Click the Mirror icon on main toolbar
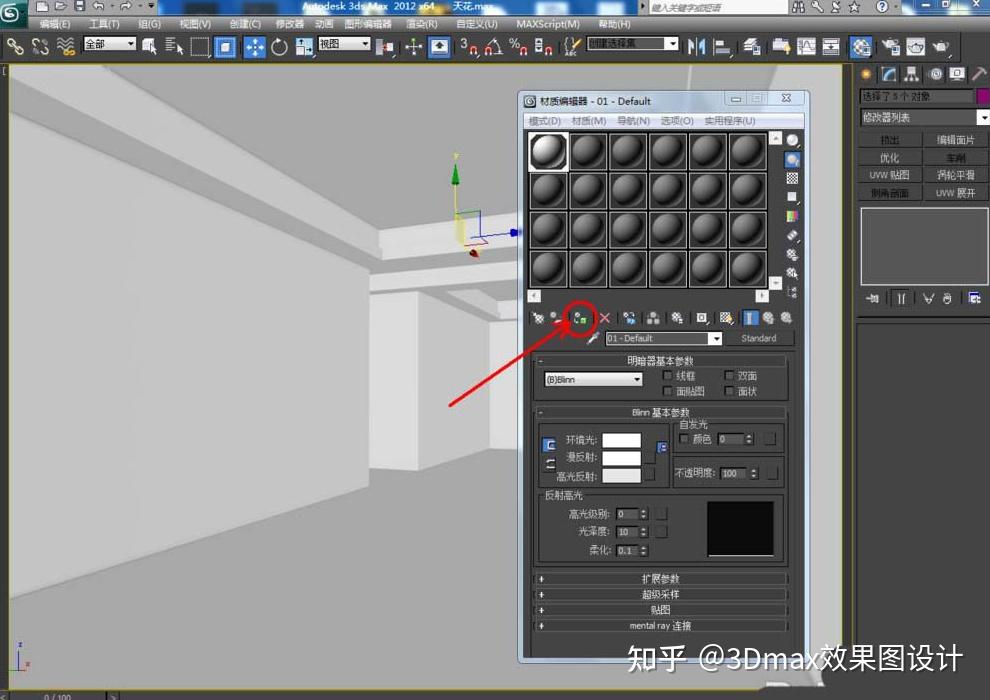Image resolution: width=990 pixels, height=700 pixels. 697,46
